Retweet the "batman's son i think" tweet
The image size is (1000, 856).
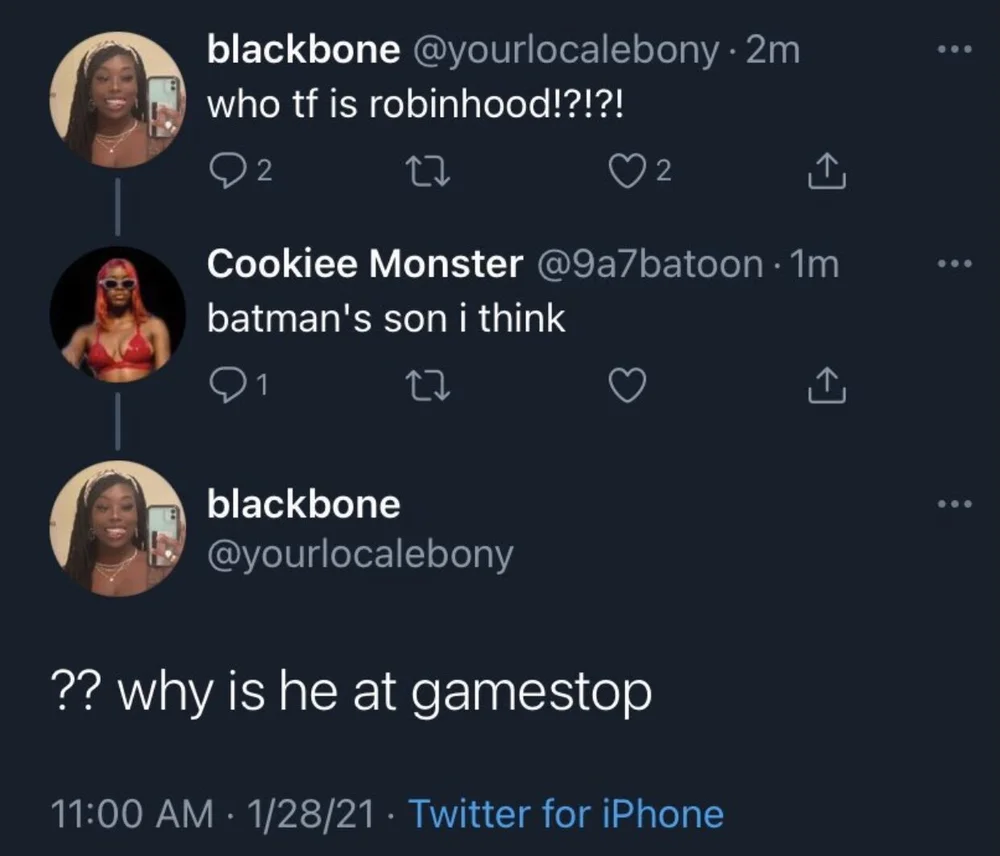click(428, 385)
